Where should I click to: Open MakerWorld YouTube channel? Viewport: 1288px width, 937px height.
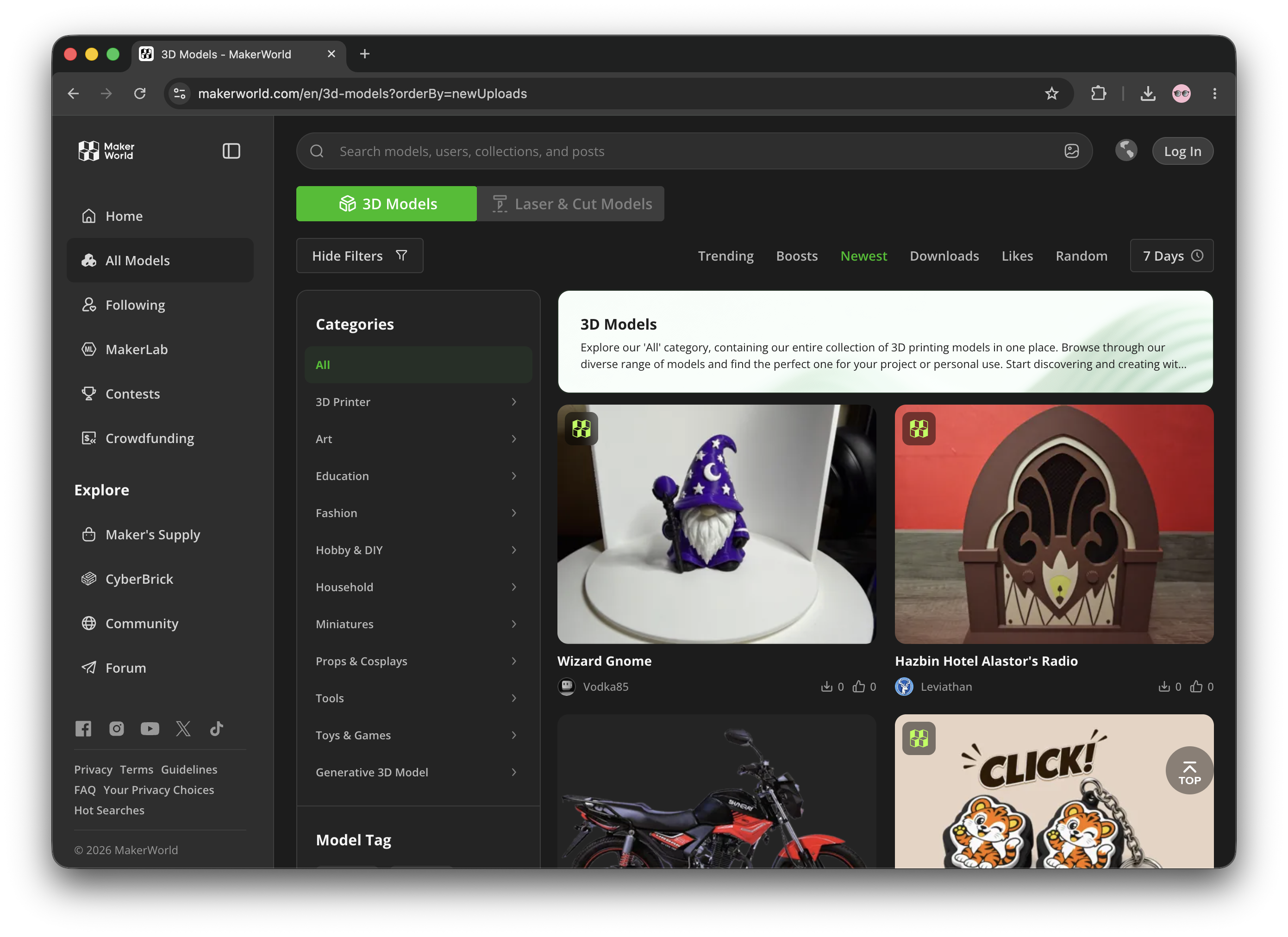pyautogui.click(x=150, y=729)
